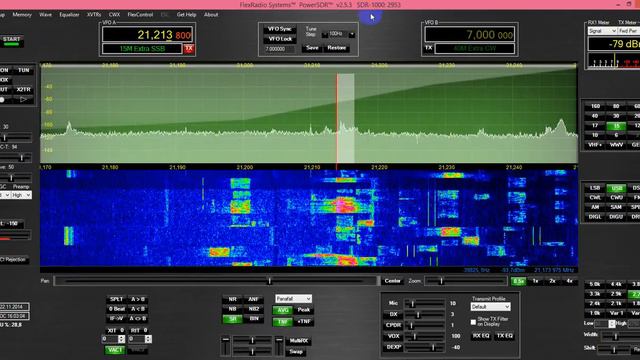Check Show TX Filter on Display
The height and width of the screenshot is (360, 640).
(x=473, y=322)
